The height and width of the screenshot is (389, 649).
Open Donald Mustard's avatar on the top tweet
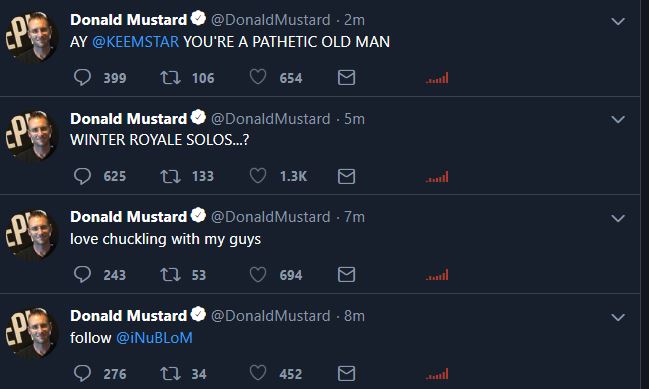click(31, 36)
